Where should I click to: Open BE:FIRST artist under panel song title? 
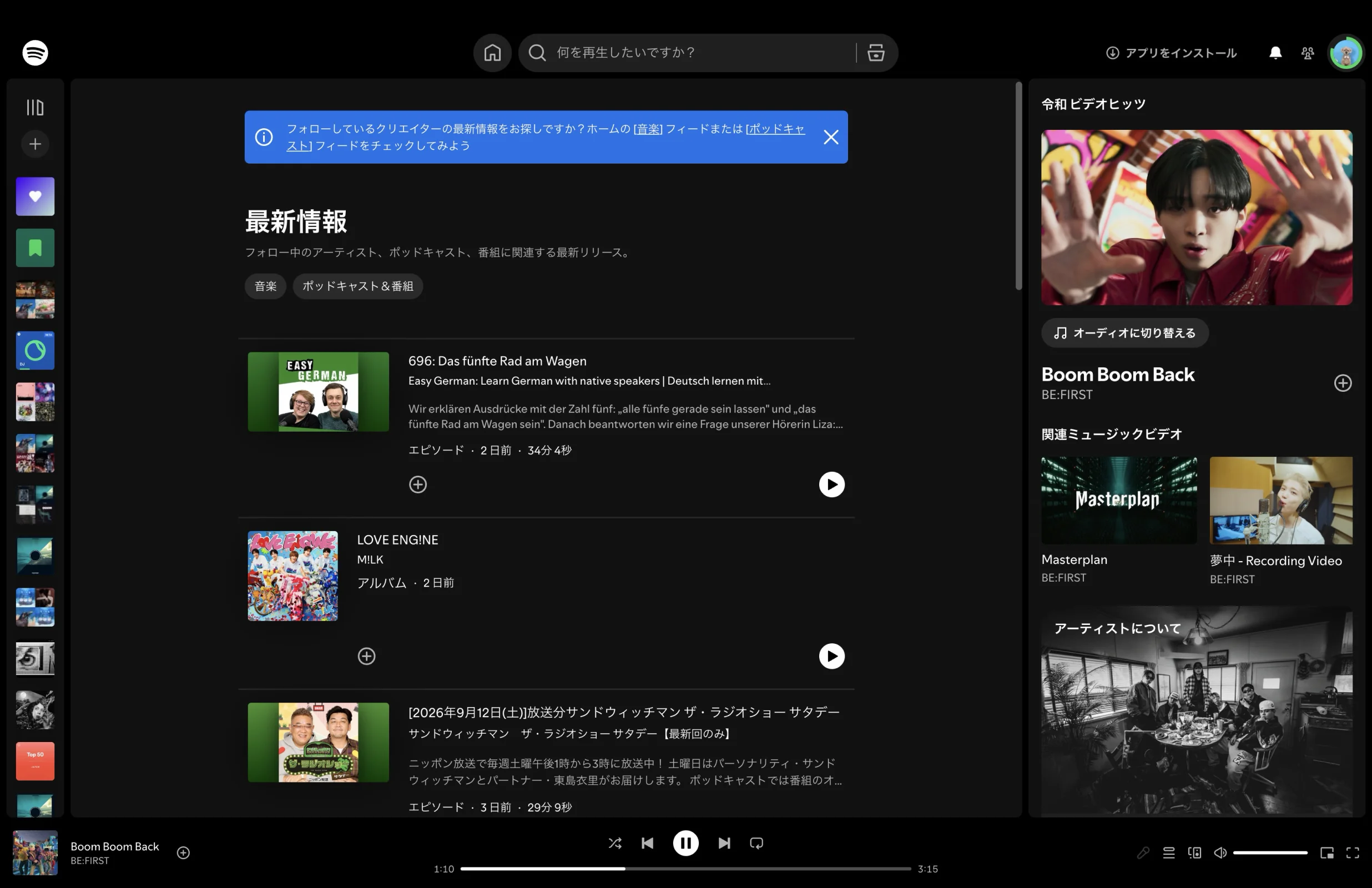pos(1067,395)
